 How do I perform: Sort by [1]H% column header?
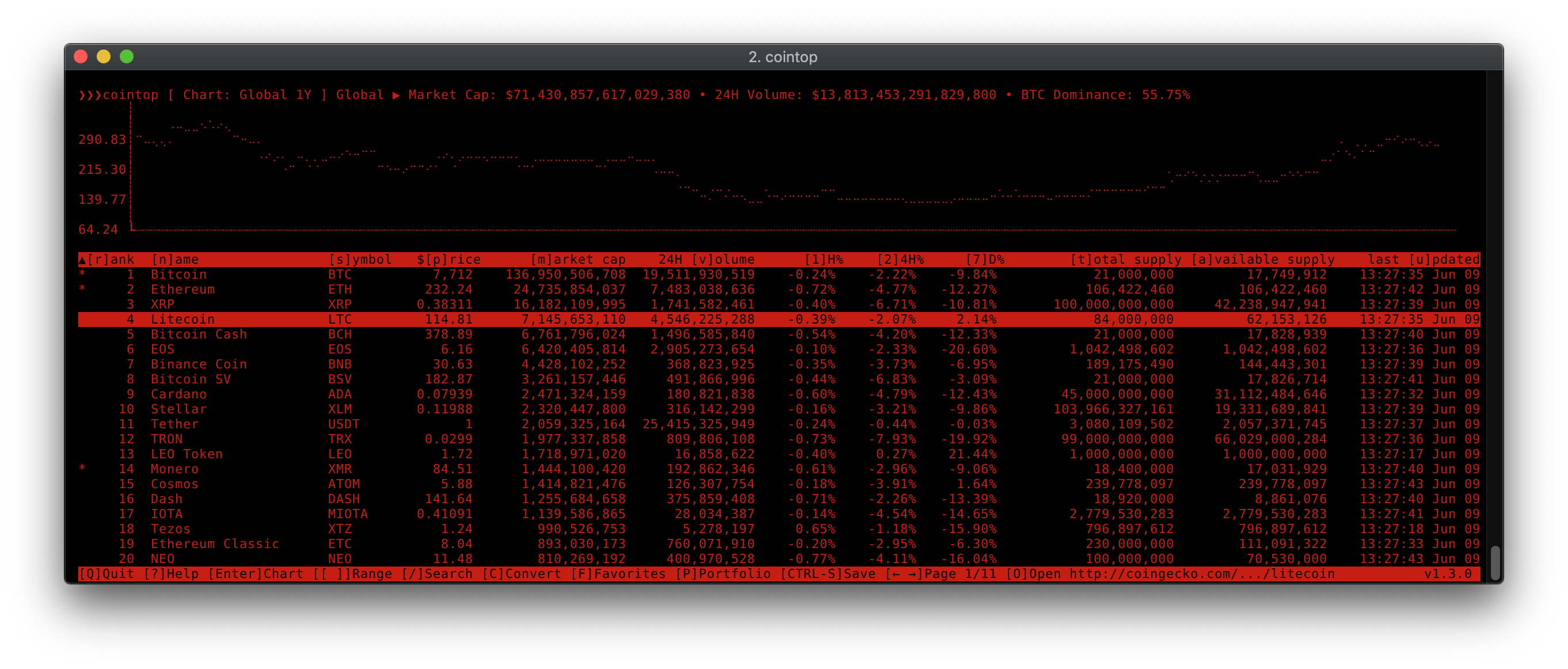tap(824, 259)
